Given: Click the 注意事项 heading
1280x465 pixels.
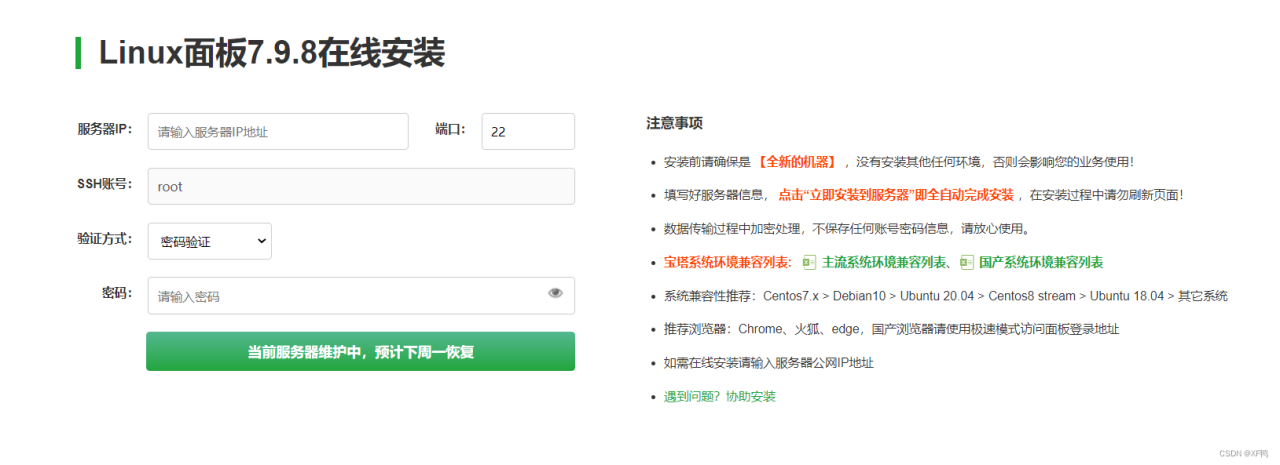Looking at the screenshot, I should click(x=674, y=124).
